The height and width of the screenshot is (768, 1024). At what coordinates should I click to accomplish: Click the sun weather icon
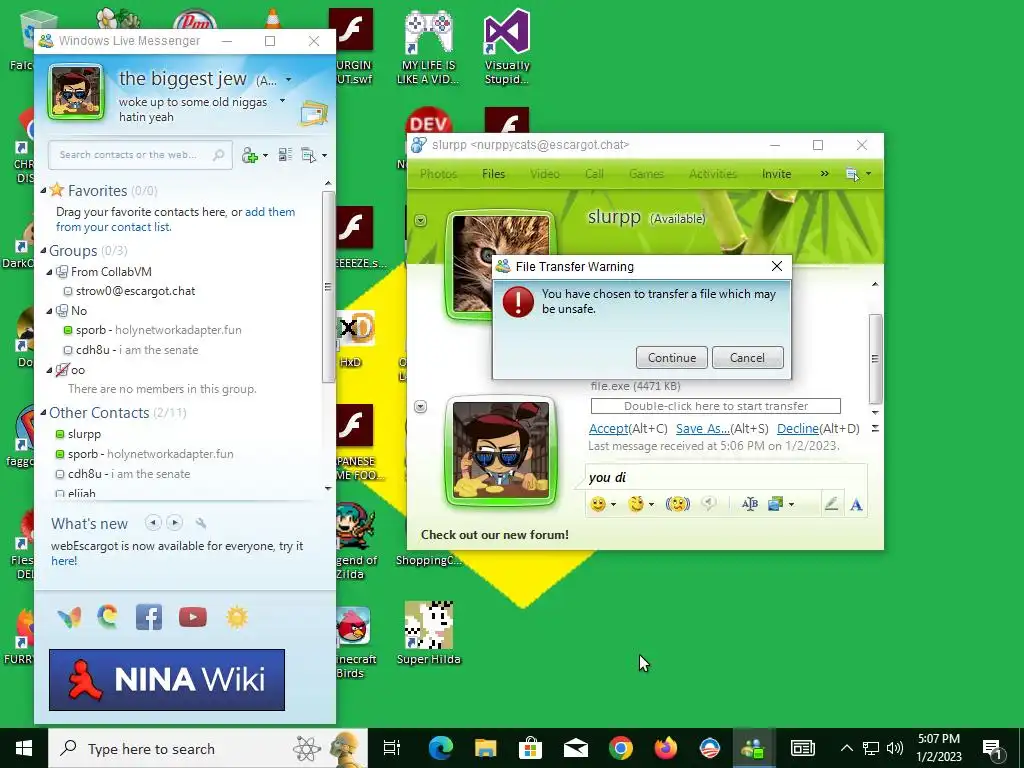pyautogui.click(x=237, y=617)
